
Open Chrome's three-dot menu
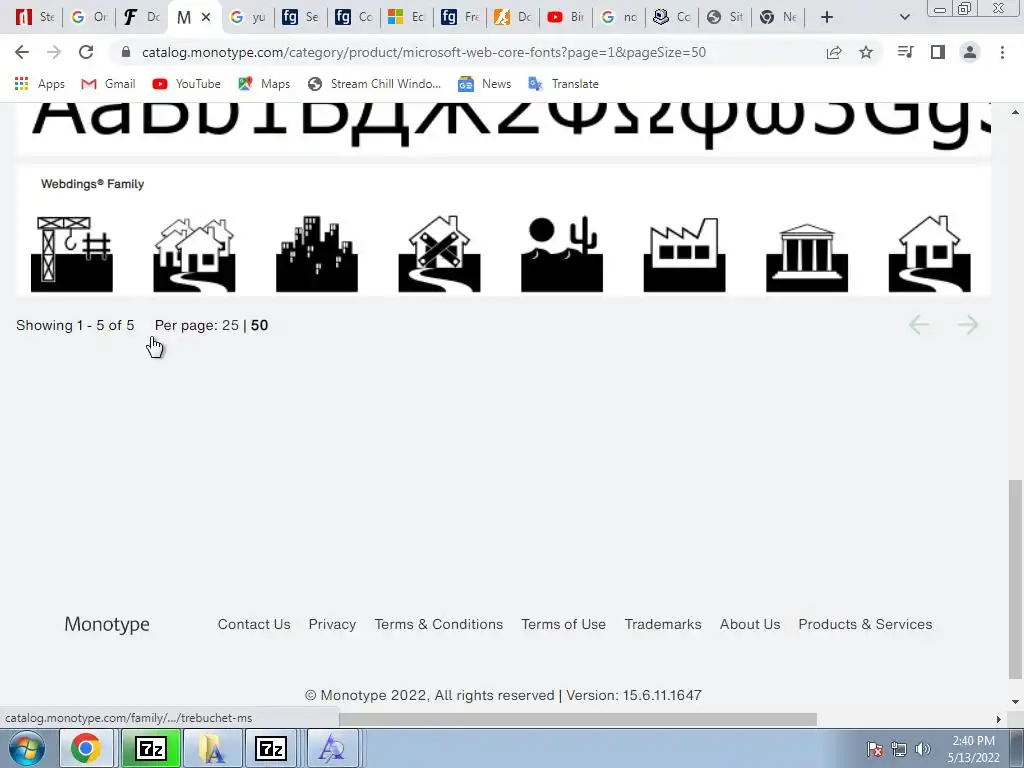(x=1002, y=52)
